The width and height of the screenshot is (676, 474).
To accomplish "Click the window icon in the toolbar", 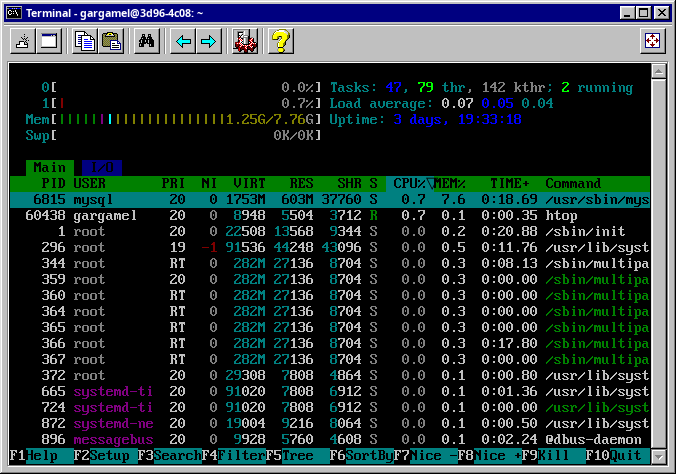I will (48, 41).
